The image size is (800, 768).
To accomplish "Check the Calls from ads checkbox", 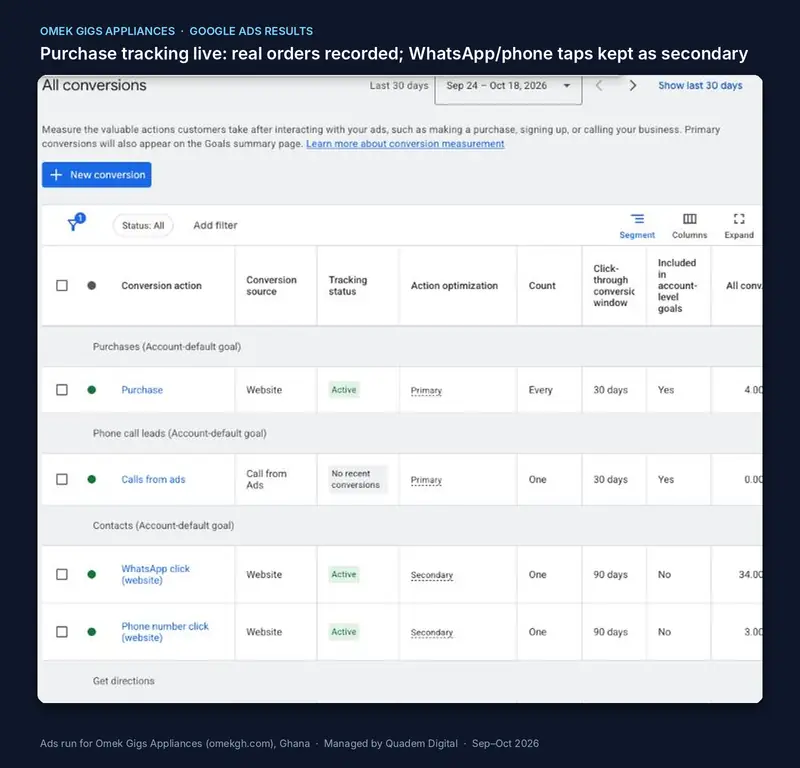I will pos(62,479).
